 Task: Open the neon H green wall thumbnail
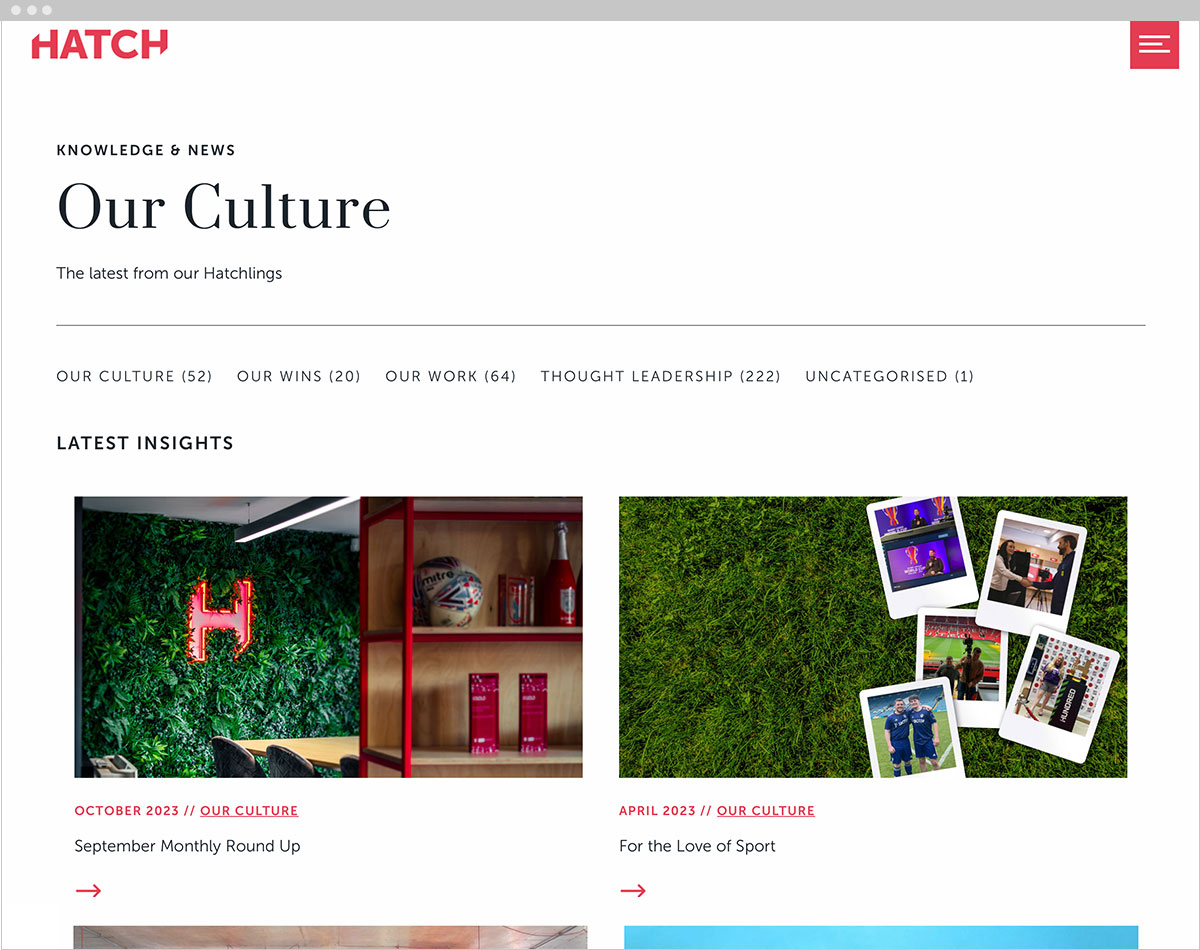[x=328, y=637]
